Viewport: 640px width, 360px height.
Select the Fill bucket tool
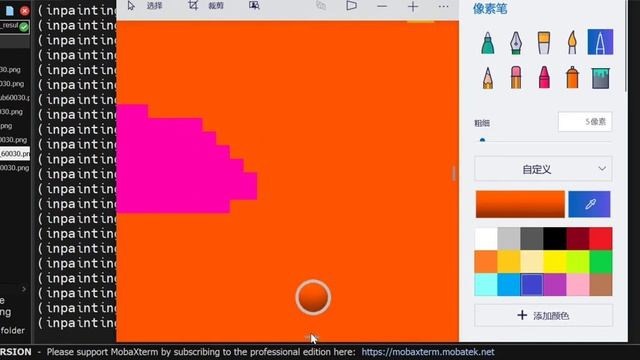pos(601,78)
